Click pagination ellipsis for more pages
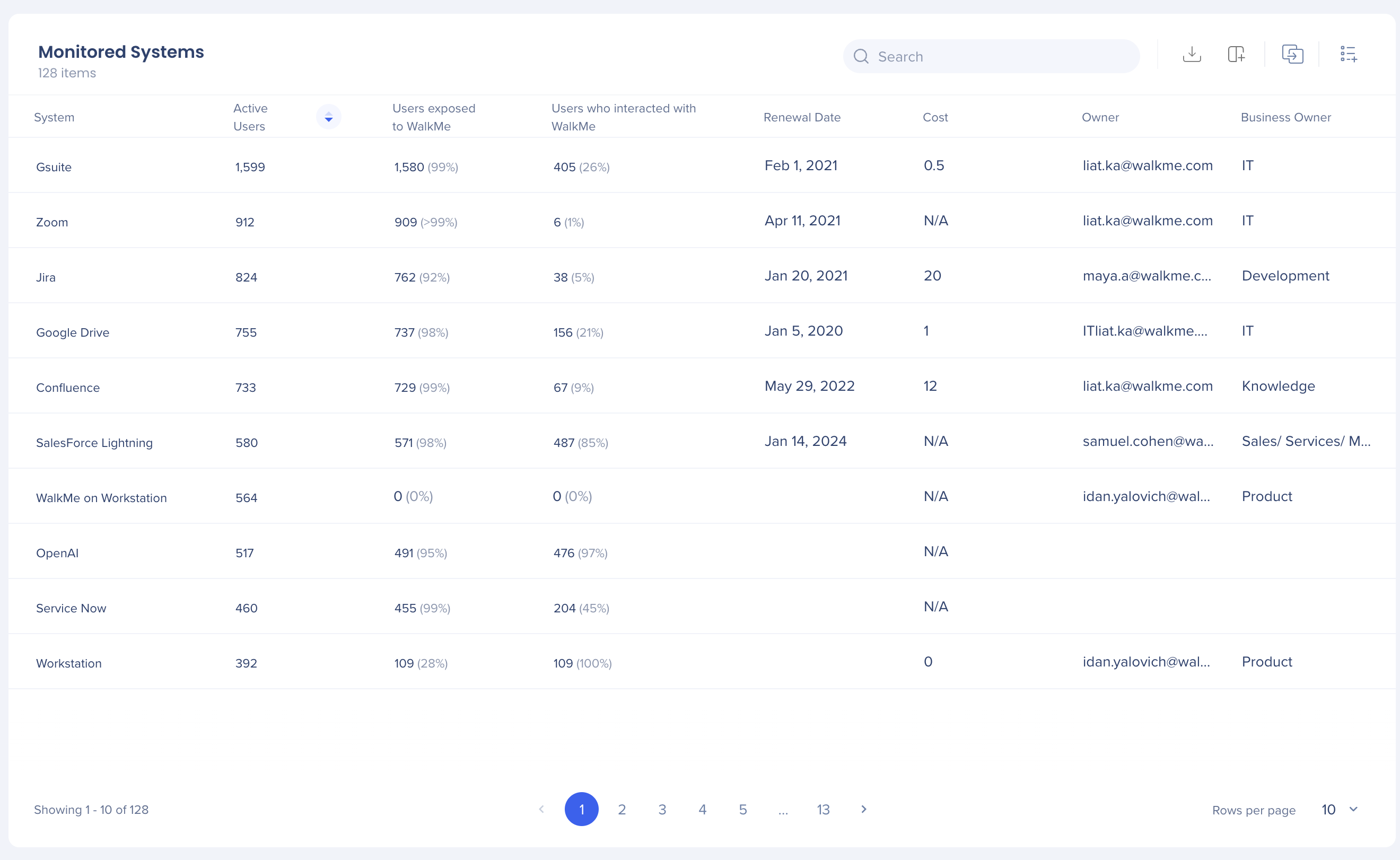The image size is (1400, 860). click(x=783, y=811)
